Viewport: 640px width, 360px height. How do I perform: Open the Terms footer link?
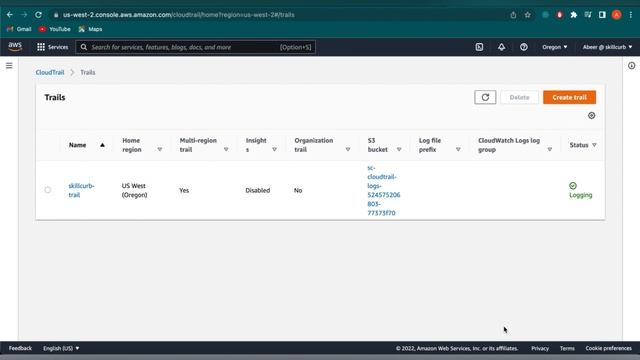(567, 348)
